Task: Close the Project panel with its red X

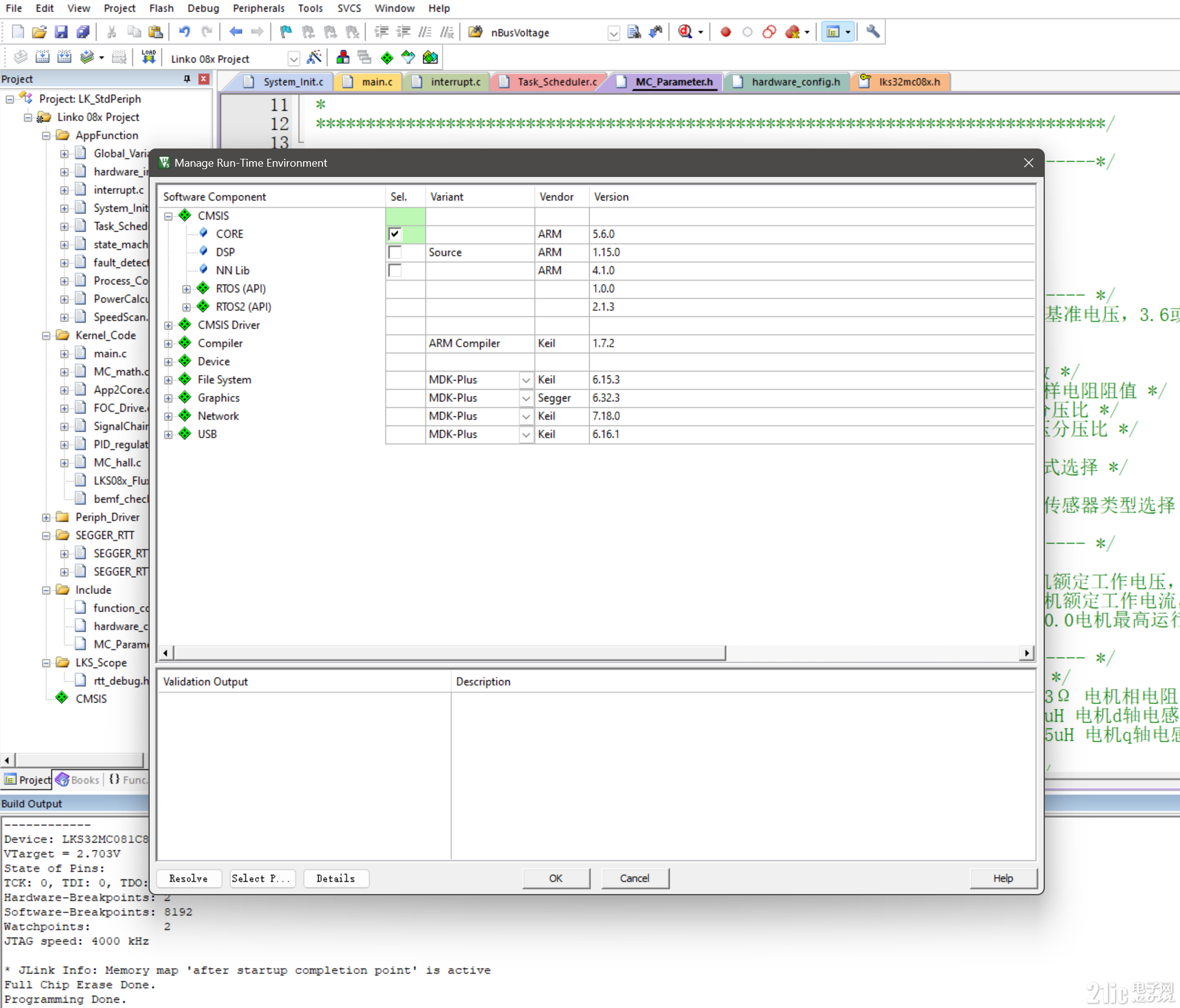Action: [204, 79]
